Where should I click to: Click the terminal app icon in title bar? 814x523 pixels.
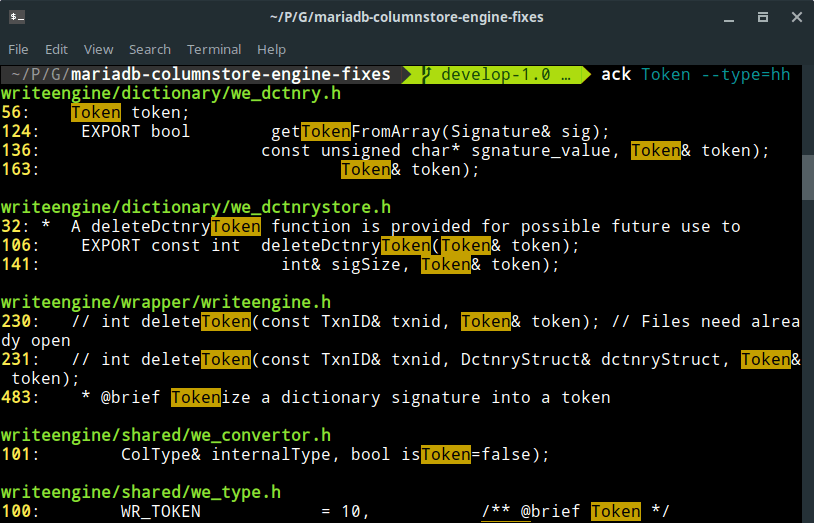pyautogui.click(x=17, y=17)
